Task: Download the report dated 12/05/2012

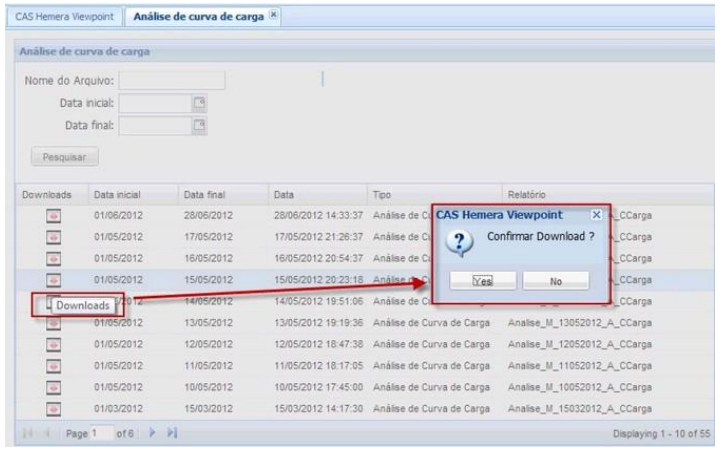Action: click(x=55, y=344)
